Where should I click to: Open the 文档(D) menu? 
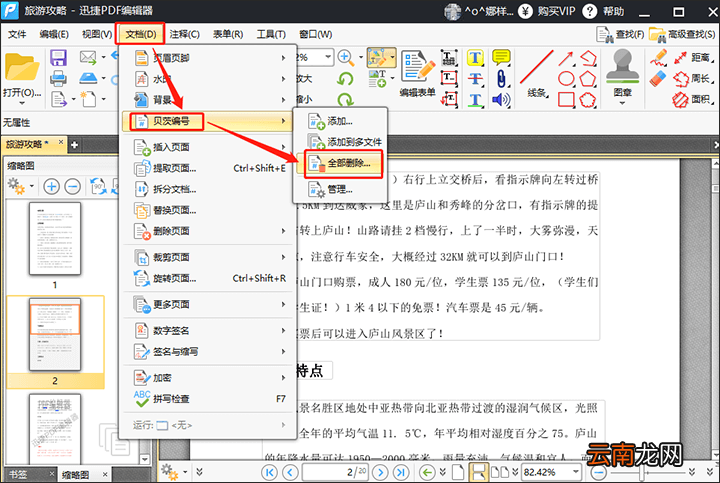coord(141,34)
